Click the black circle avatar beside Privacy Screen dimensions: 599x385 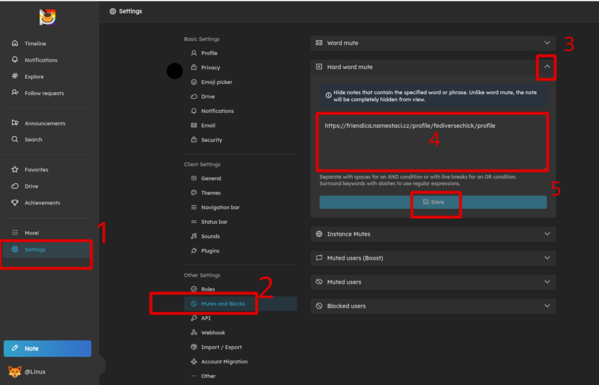pyautogui.click(x=175, y=71)
